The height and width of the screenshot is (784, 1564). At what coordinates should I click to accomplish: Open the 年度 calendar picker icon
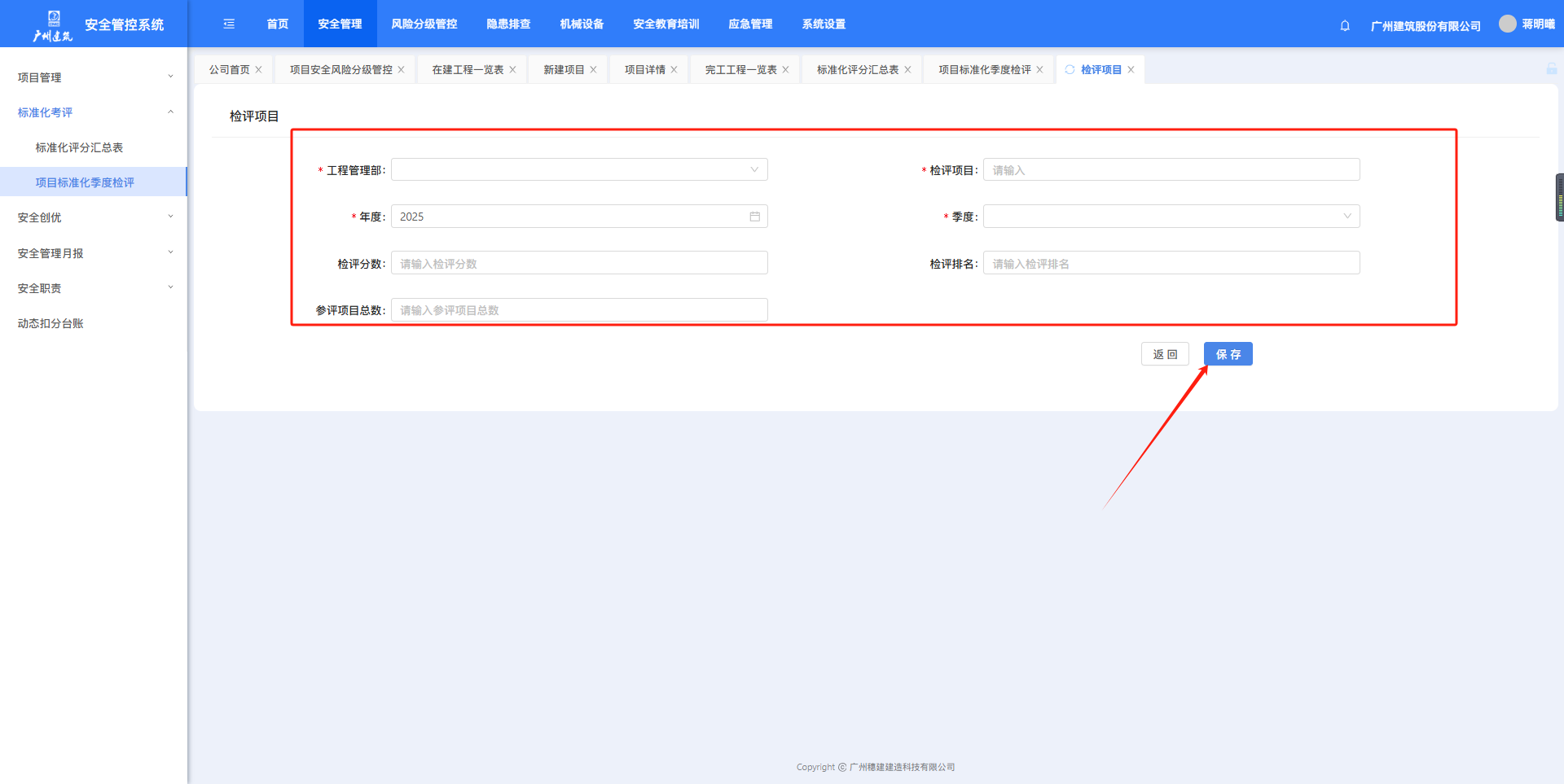coord(754,217)
